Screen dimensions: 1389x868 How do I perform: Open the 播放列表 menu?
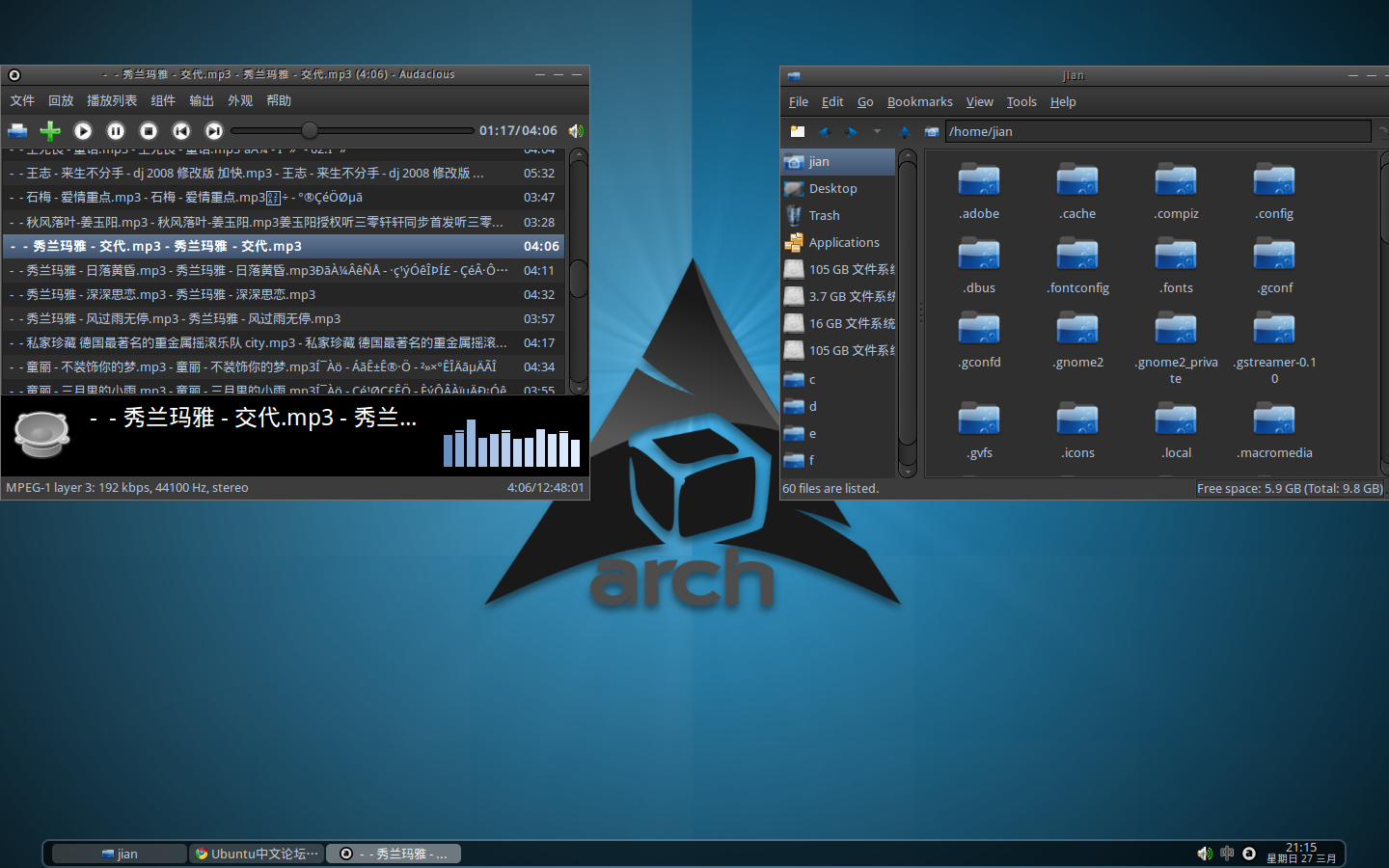112,100
